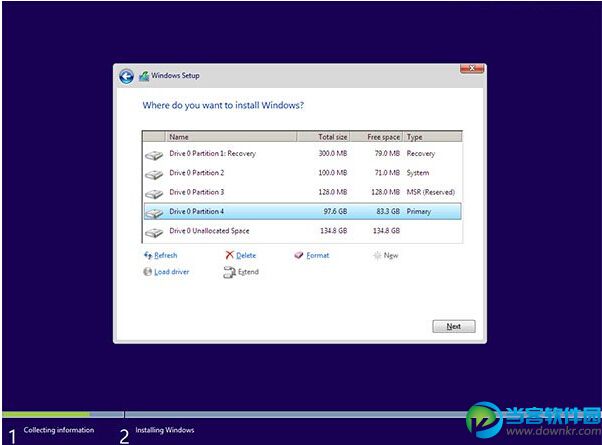Click the Collecting information progress bar
The image size is (602, 445).
click(63, 415)
